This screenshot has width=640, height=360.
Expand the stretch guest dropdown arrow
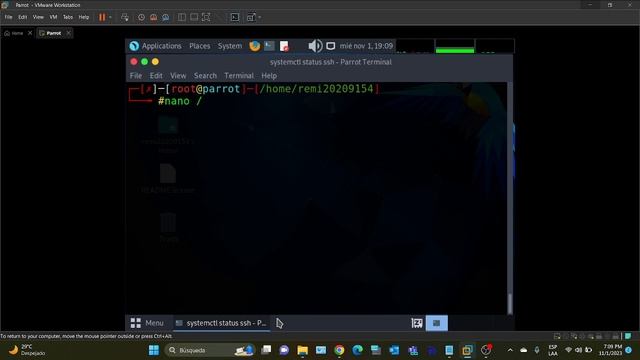click(x=260, y=17)
